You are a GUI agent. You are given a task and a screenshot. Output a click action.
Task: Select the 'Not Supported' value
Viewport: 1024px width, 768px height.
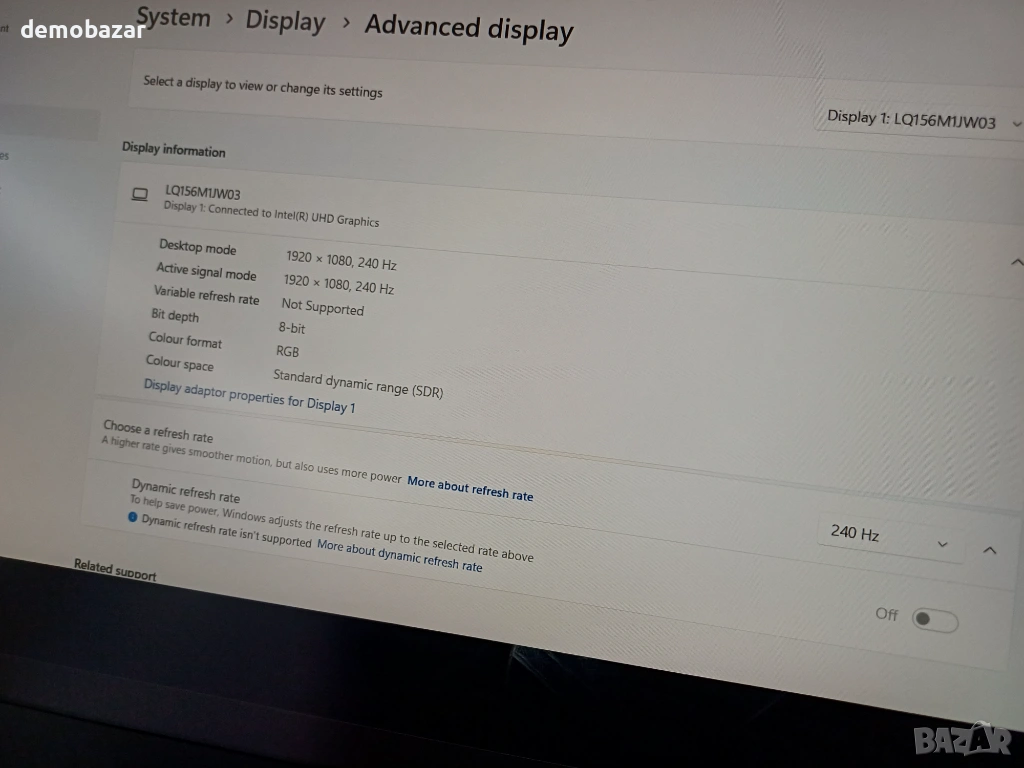(x=323, y=306)
